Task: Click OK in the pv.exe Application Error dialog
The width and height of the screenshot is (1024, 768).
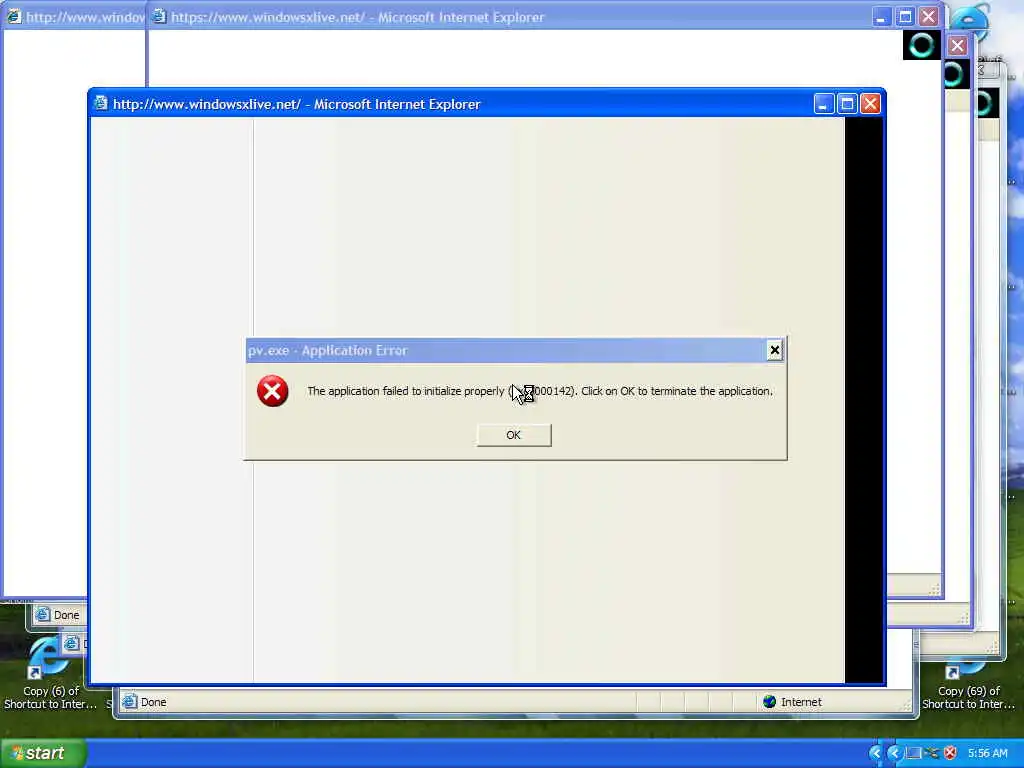Action: pyautogui.click(x=513, y=435)
